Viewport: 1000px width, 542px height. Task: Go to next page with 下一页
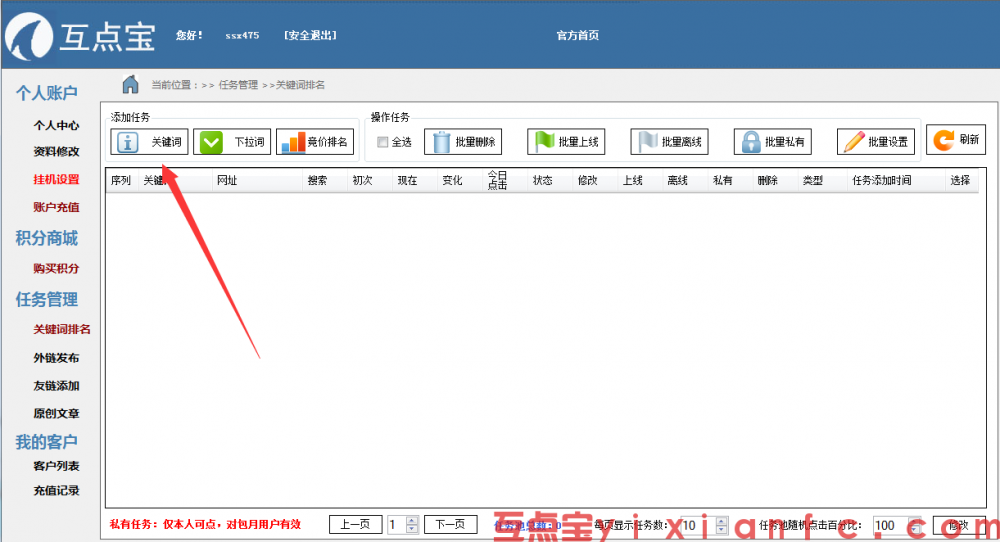click(x=450, y=524)
